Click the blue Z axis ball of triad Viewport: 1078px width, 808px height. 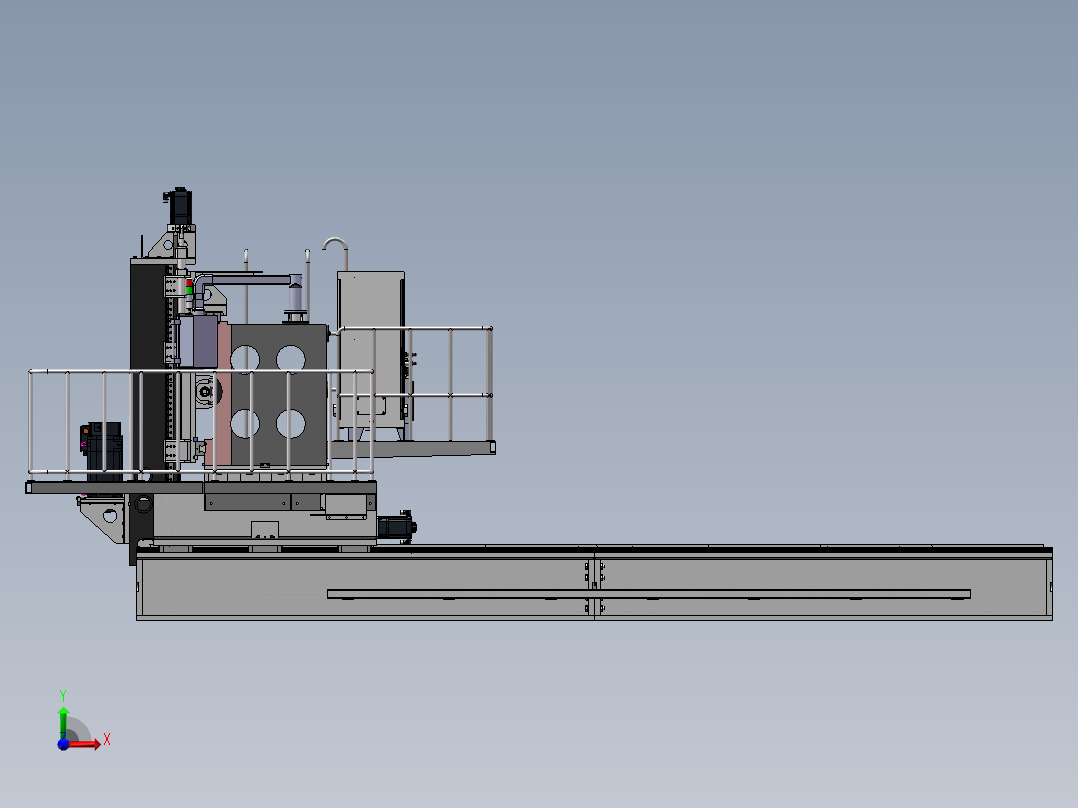63,744
